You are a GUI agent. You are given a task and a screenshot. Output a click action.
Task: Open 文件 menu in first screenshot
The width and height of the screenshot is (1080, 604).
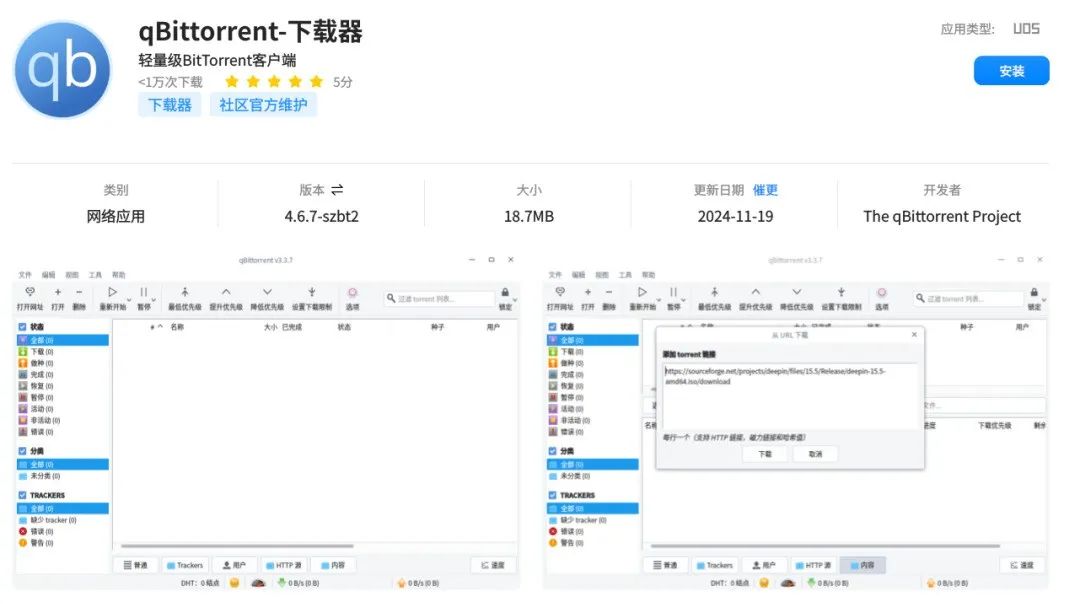pos(25,275)
